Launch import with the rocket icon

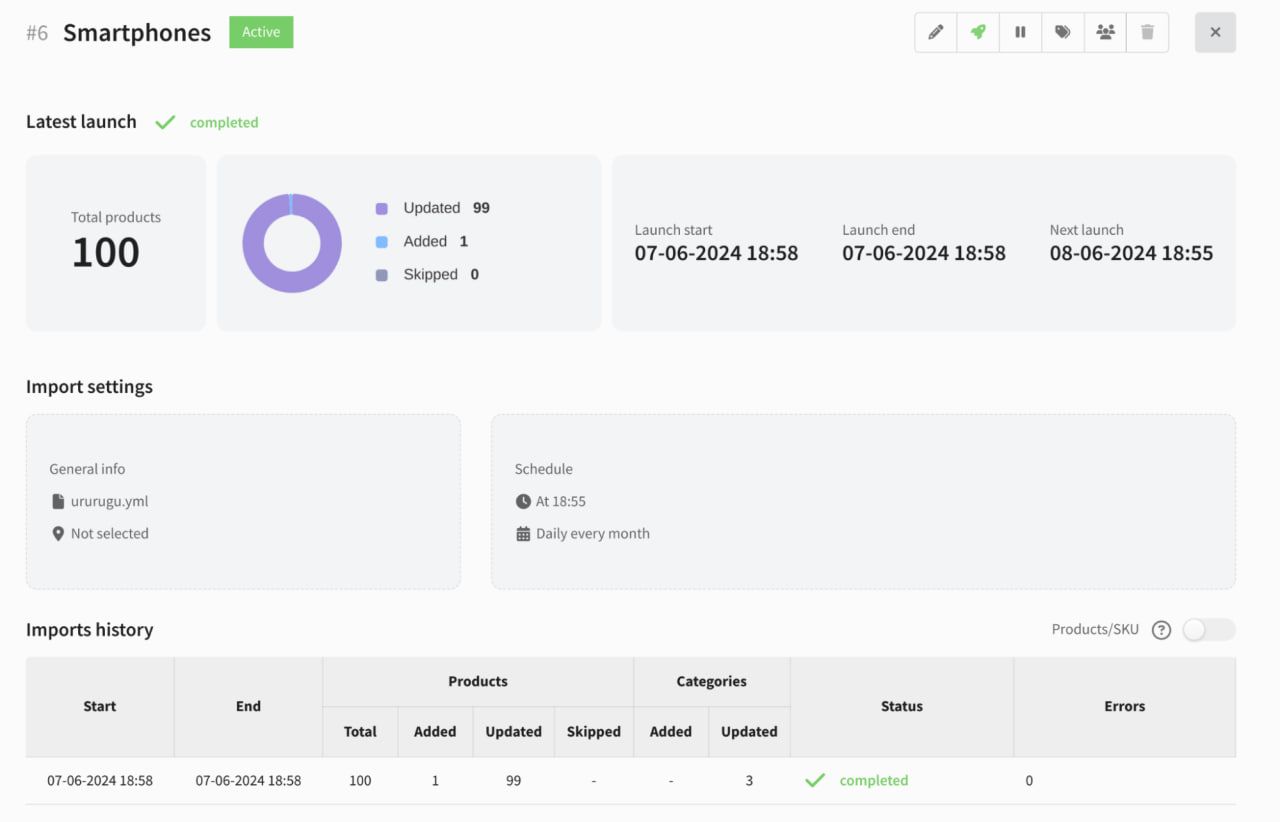(x=978, y=32)
